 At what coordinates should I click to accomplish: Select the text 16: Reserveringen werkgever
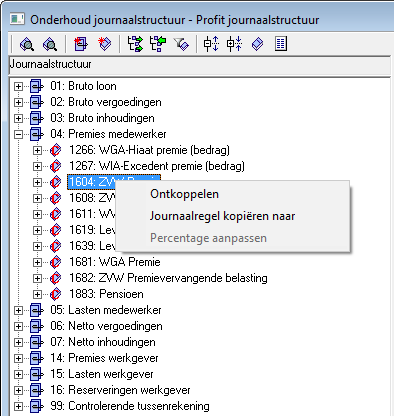click(x=120, y=390)
